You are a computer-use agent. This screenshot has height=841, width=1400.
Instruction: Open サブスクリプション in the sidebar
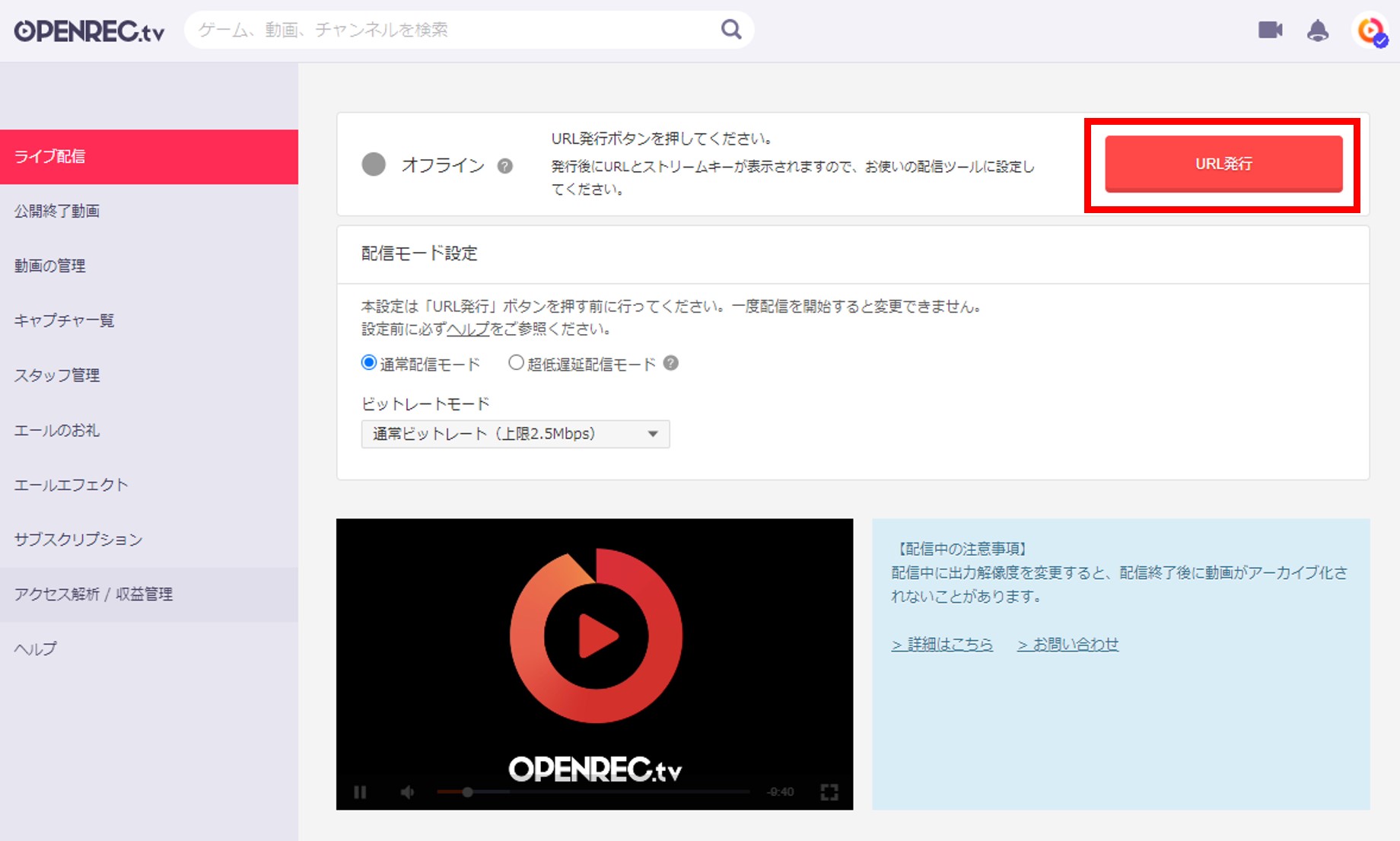(149, 540)
